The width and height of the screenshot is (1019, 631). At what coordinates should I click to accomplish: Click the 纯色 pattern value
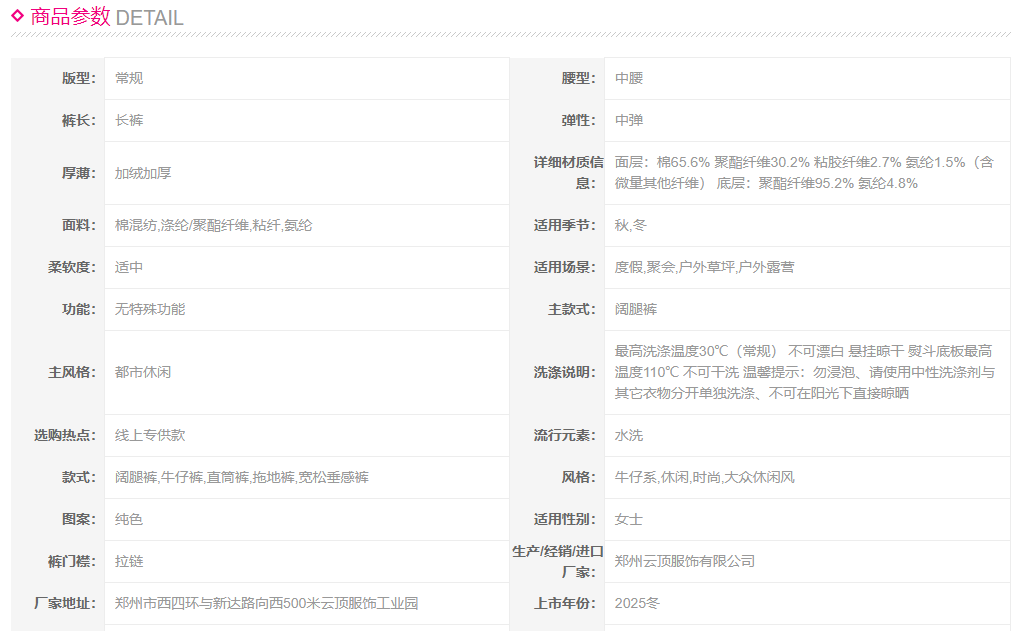(129, 519)
